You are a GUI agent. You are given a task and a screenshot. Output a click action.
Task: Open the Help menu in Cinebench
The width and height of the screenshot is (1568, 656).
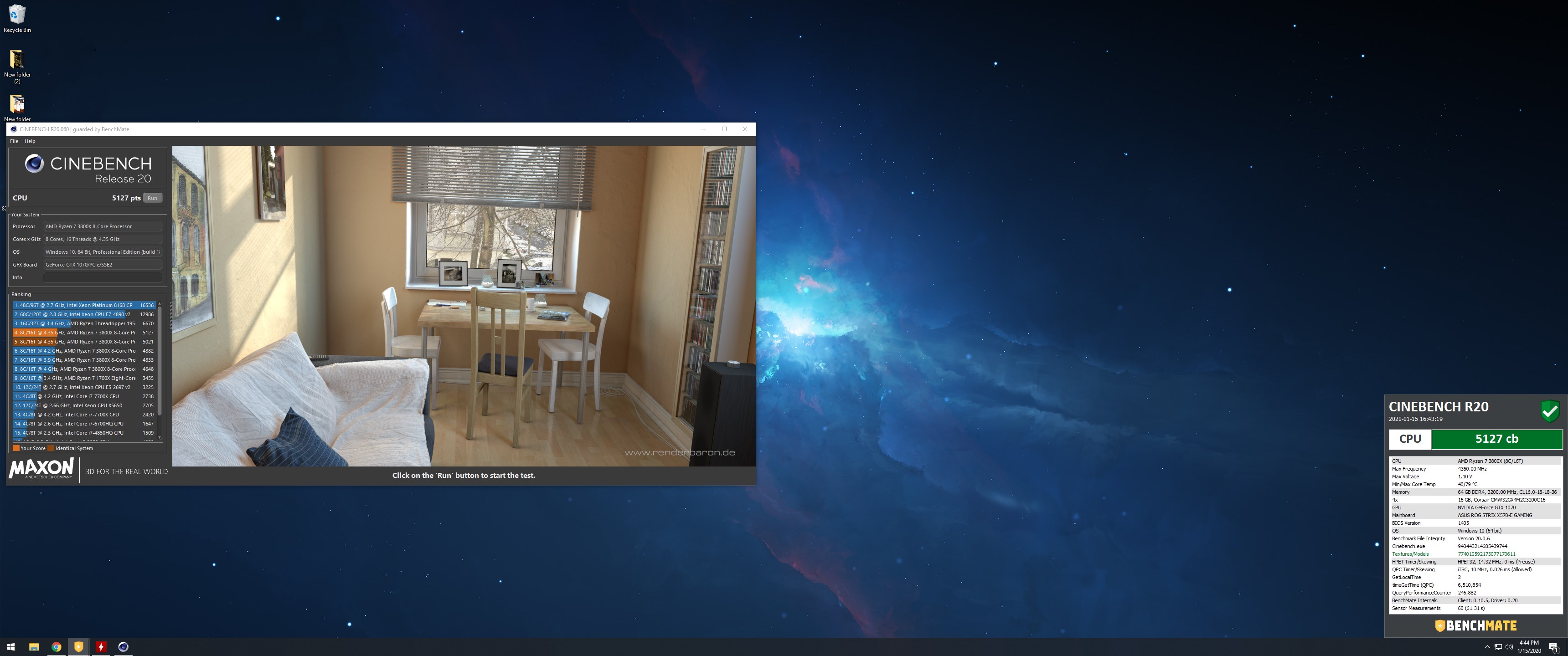(x=30, y=141)
